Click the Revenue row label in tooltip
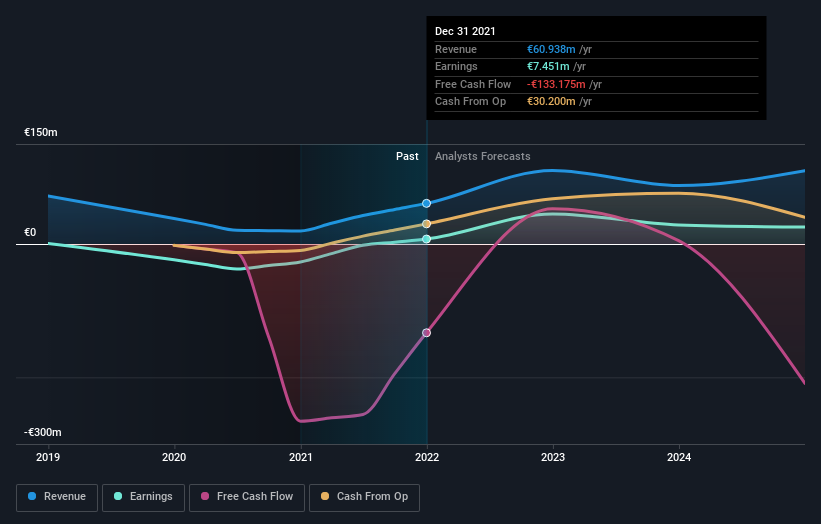821x524 pixels. tap(456, 49)
